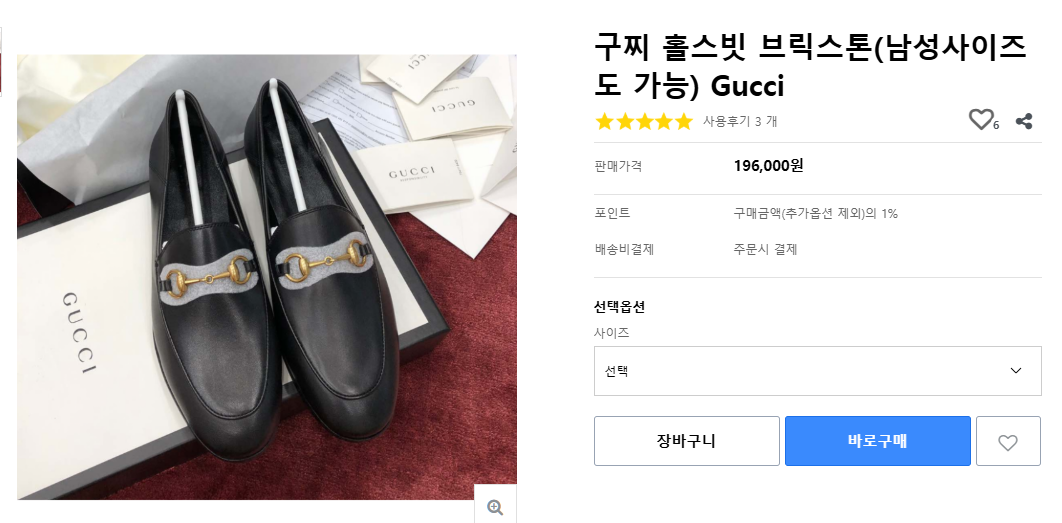
Task: Click the third yellow rating star
Action: click(644, 122)
